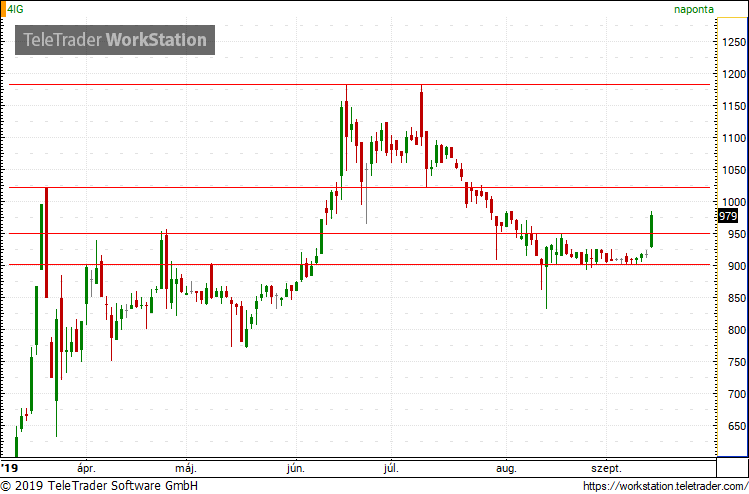Click the 979 current price marker
Image resolution: width=749 pixels, height=494 pixels.
728,216
